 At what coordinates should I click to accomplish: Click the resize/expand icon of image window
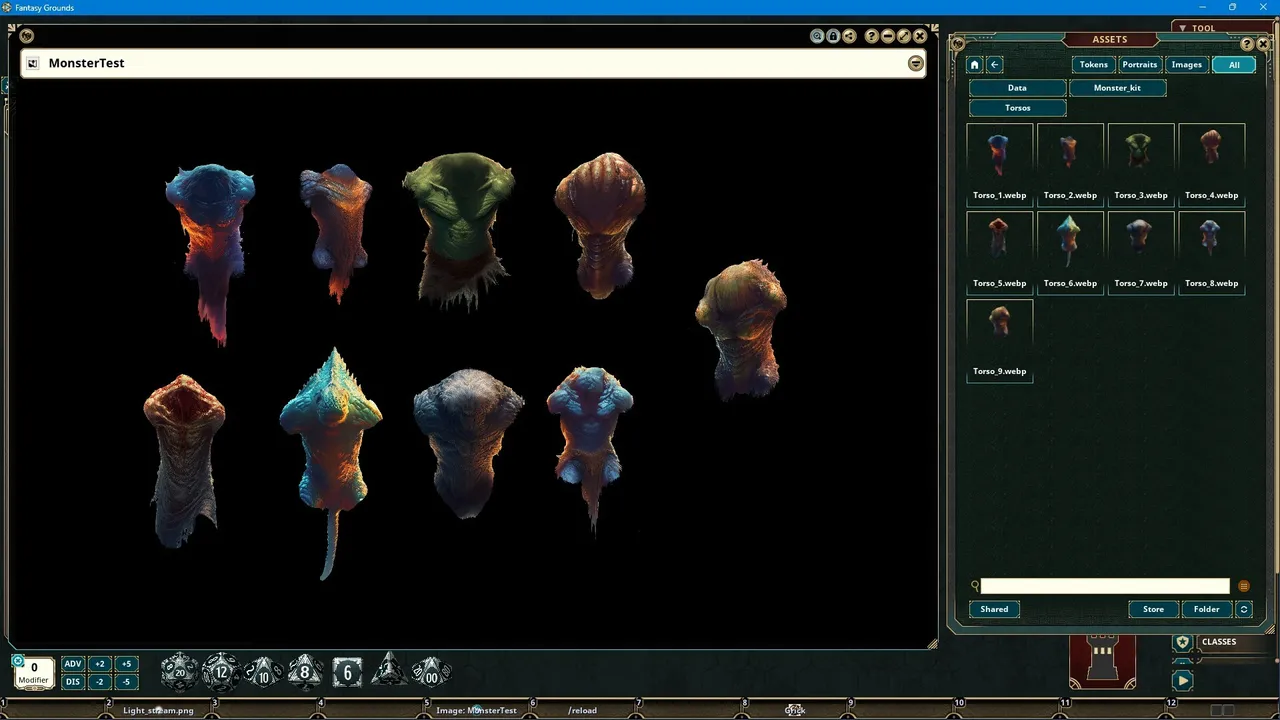click(x=904, y=36)
